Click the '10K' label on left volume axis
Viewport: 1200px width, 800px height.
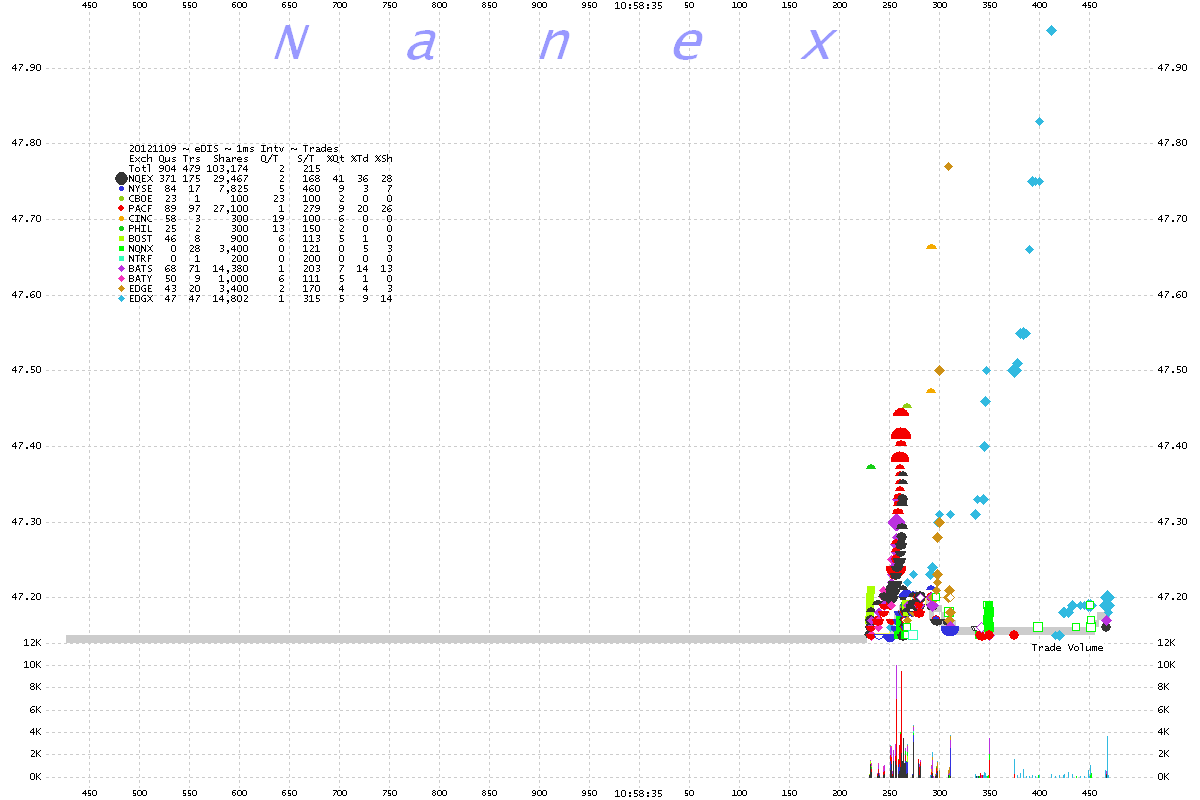tap(31, 665)
